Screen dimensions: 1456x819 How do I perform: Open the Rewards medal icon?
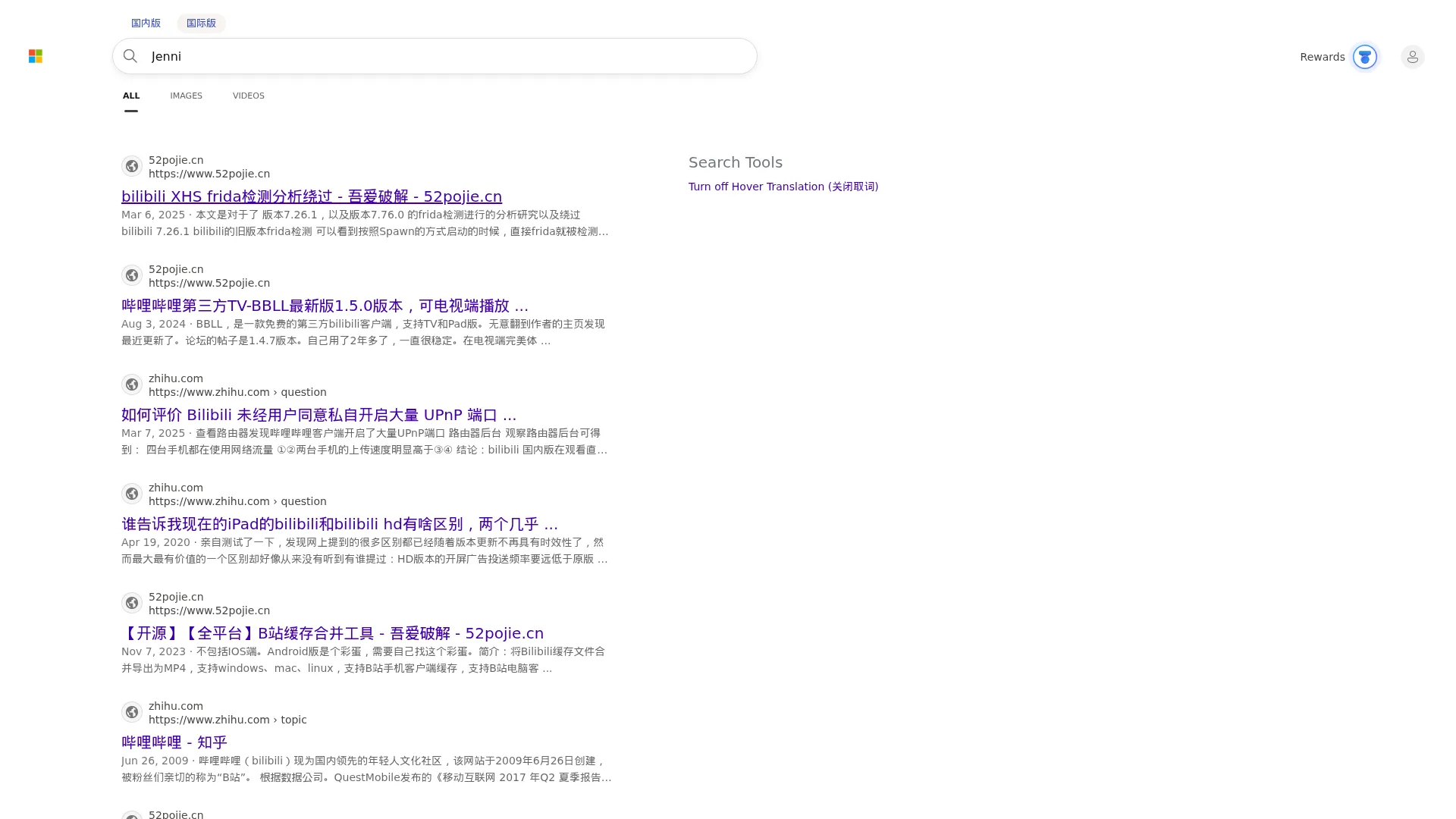coord(1364,57)
